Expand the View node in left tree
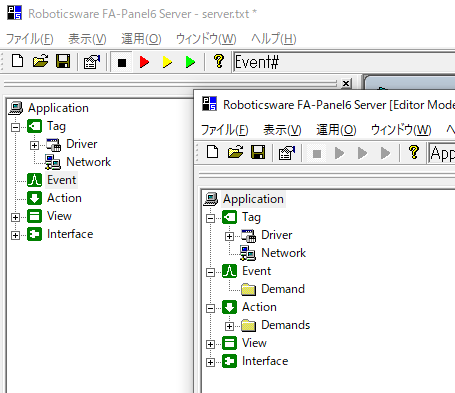The width and height of the screenshot is (455, 393). click(15, 217)
